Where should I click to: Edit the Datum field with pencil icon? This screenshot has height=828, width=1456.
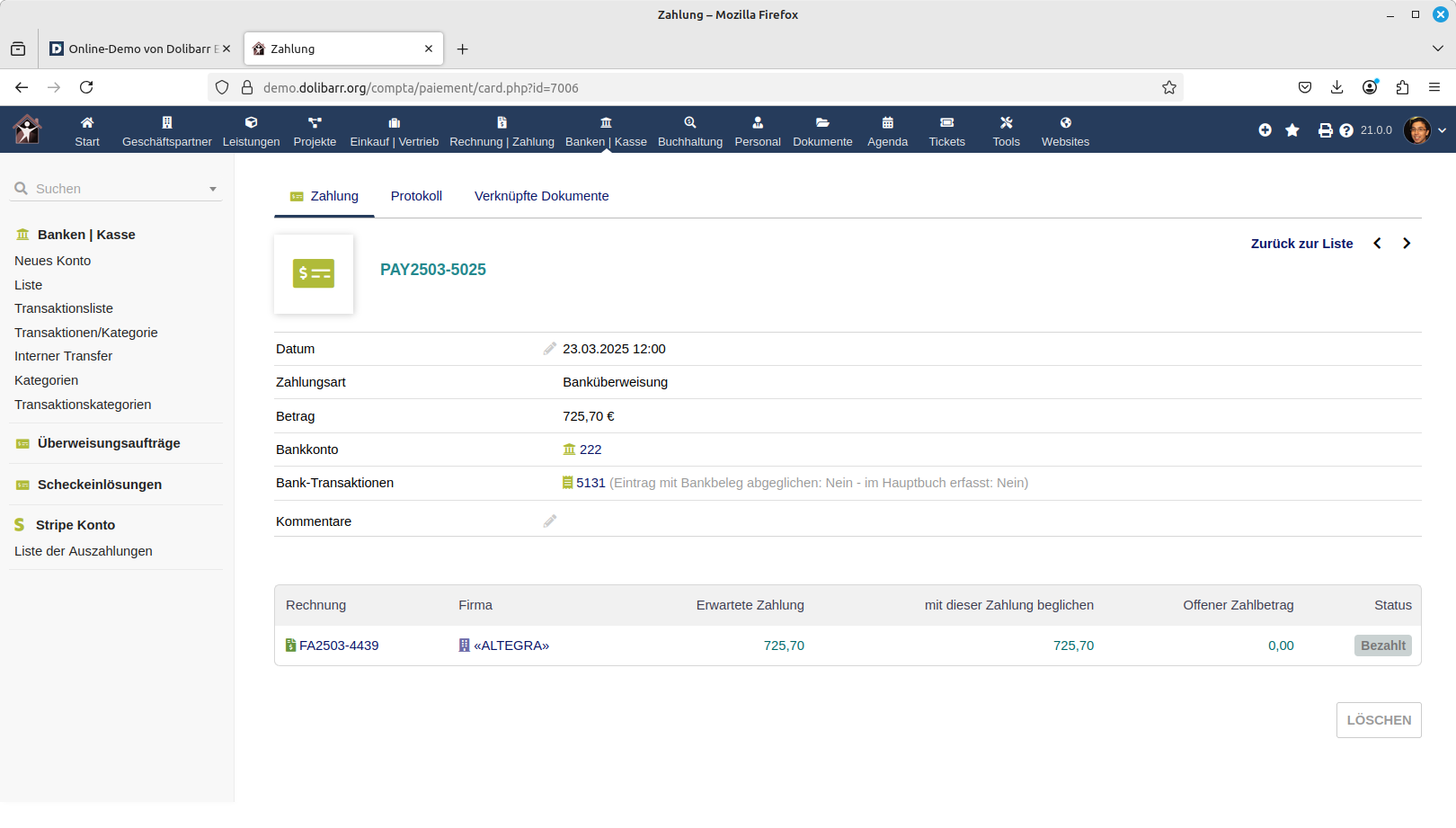click(x=550, y=349)
